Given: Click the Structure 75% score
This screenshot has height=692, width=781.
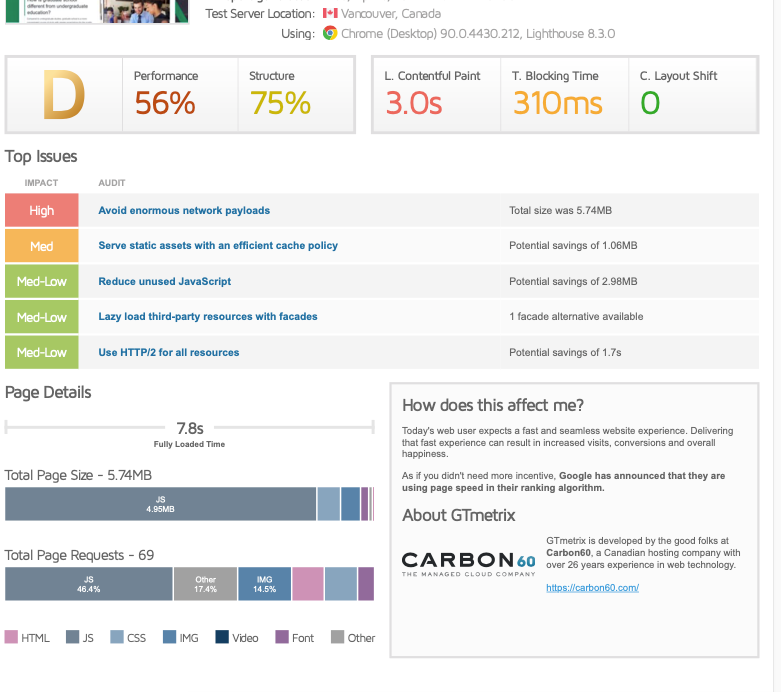Looking at the screenshot, I should tap(280, 103).
